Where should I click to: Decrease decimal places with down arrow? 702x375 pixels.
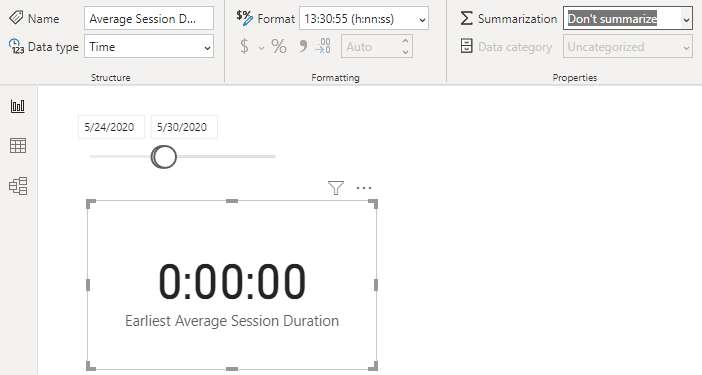(406, 52)
